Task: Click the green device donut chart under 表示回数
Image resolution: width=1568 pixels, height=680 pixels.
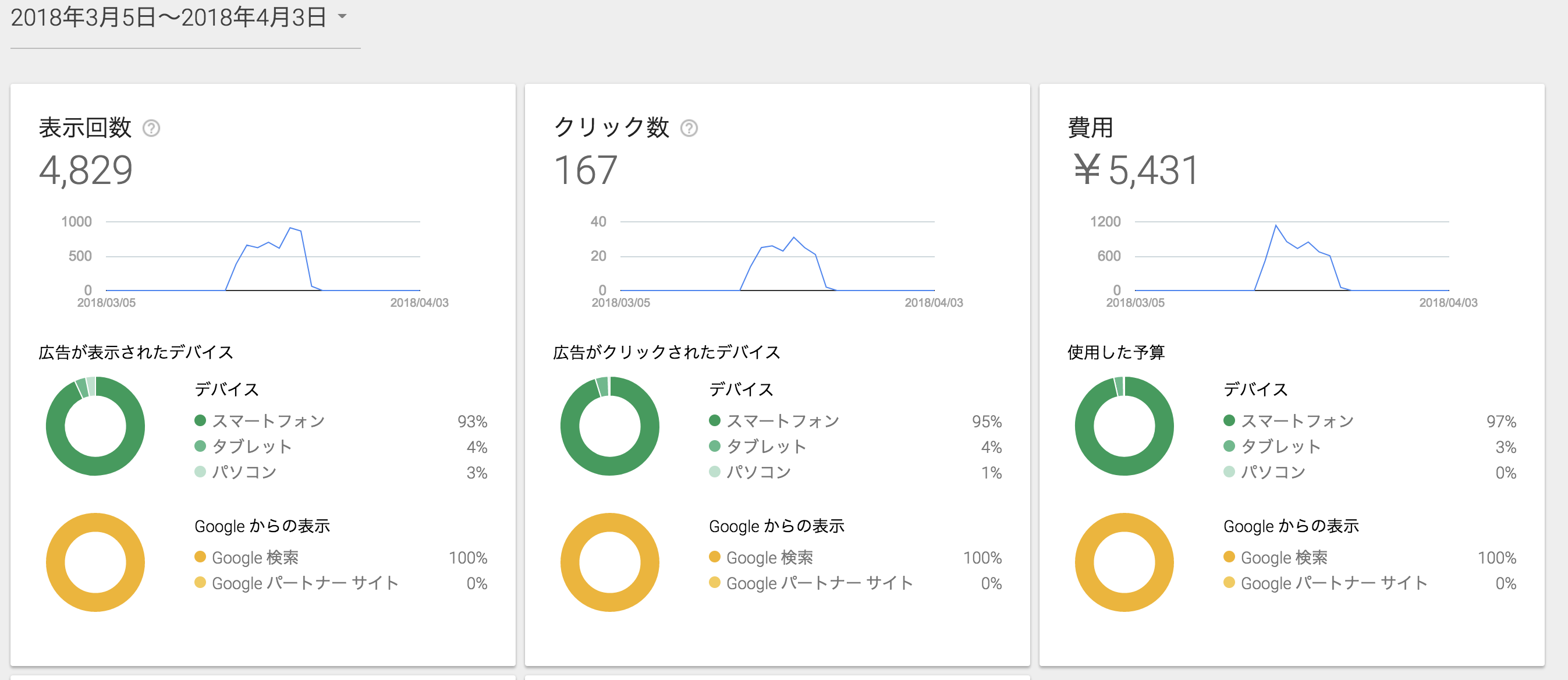Action: click(x=94, y=426)
